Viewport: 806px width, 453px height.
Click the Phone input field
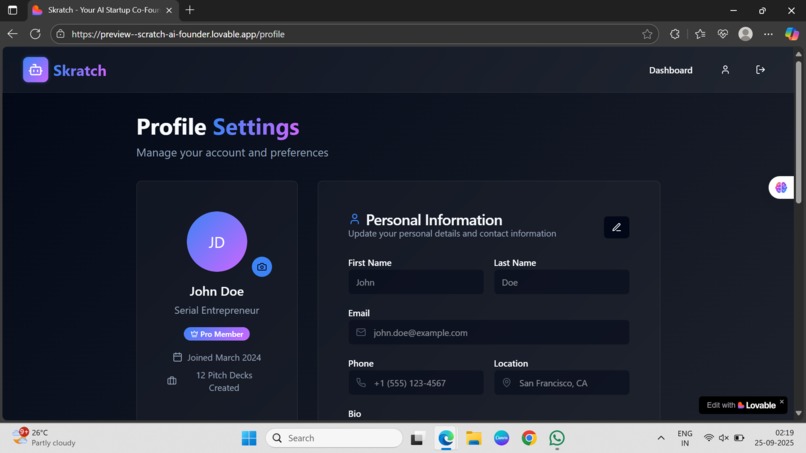pyautogui.click(x=415, y=383)
